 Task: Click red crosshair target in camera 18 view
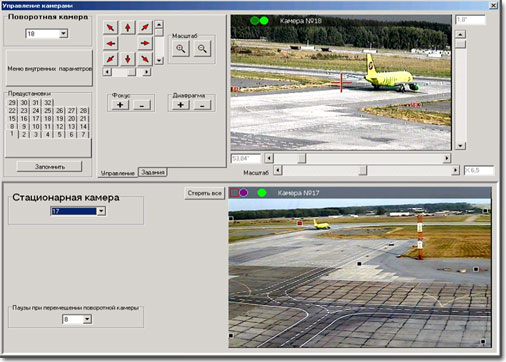341,82
